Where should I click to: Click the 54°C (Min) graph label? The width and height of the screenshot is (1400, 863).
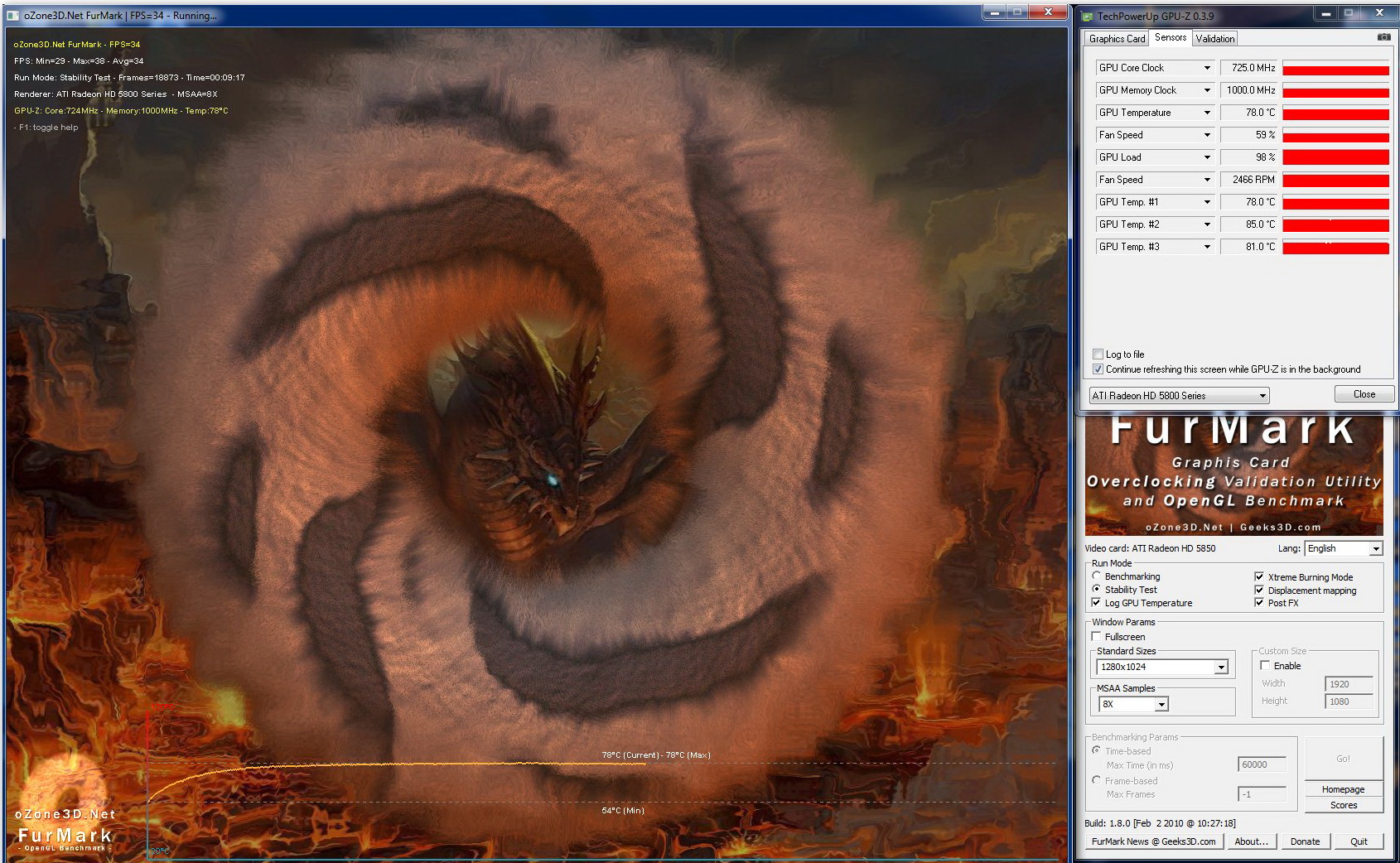[623, 811]
